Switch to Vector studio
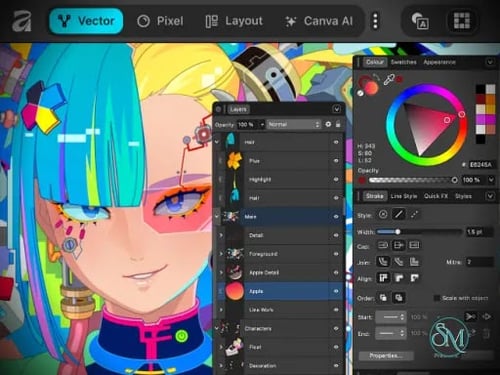The image size is (500, 375). 86,21
